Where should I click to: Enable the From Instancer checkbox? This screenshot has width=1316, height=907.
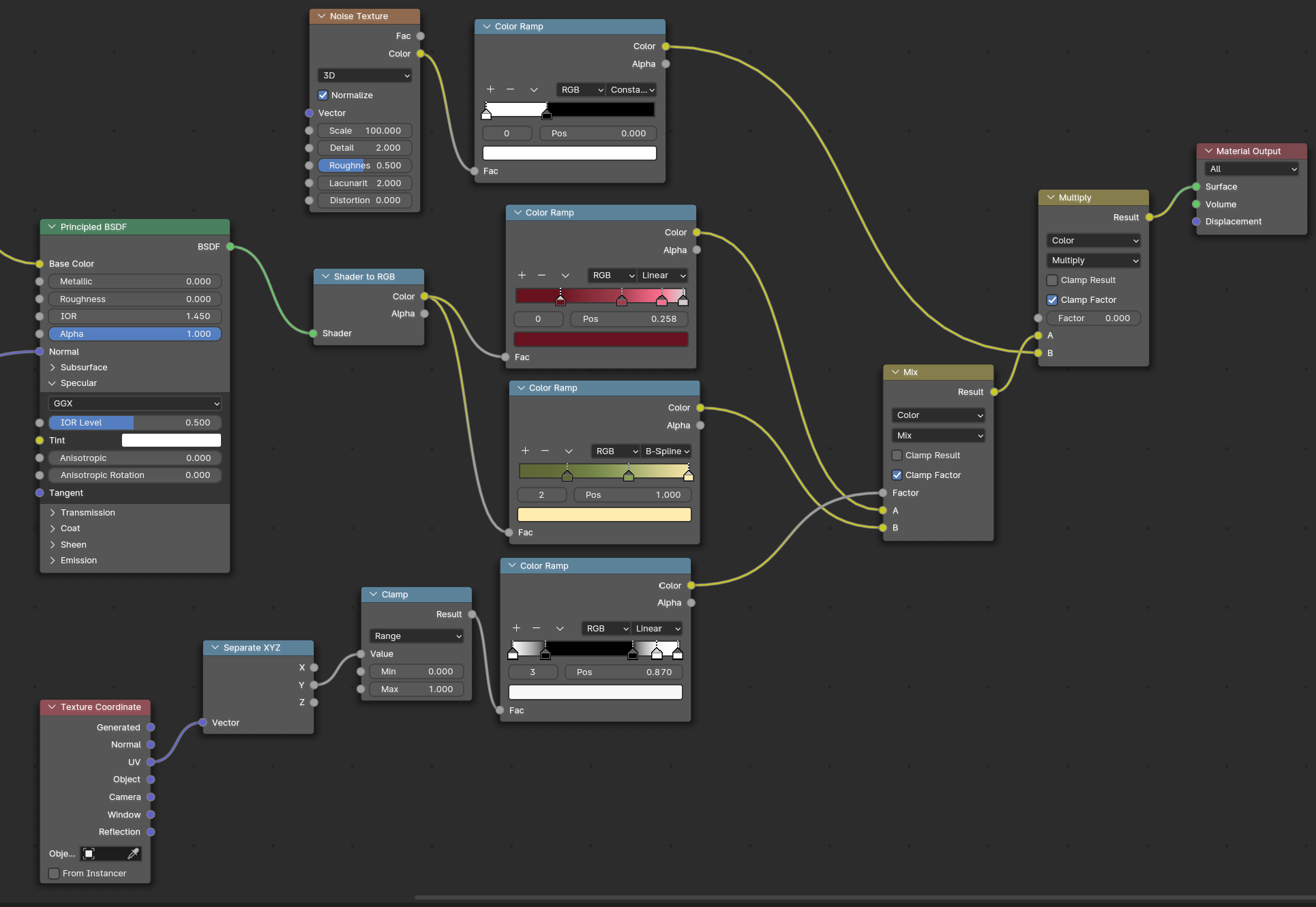pyautogui.click(x=54, y=873)
